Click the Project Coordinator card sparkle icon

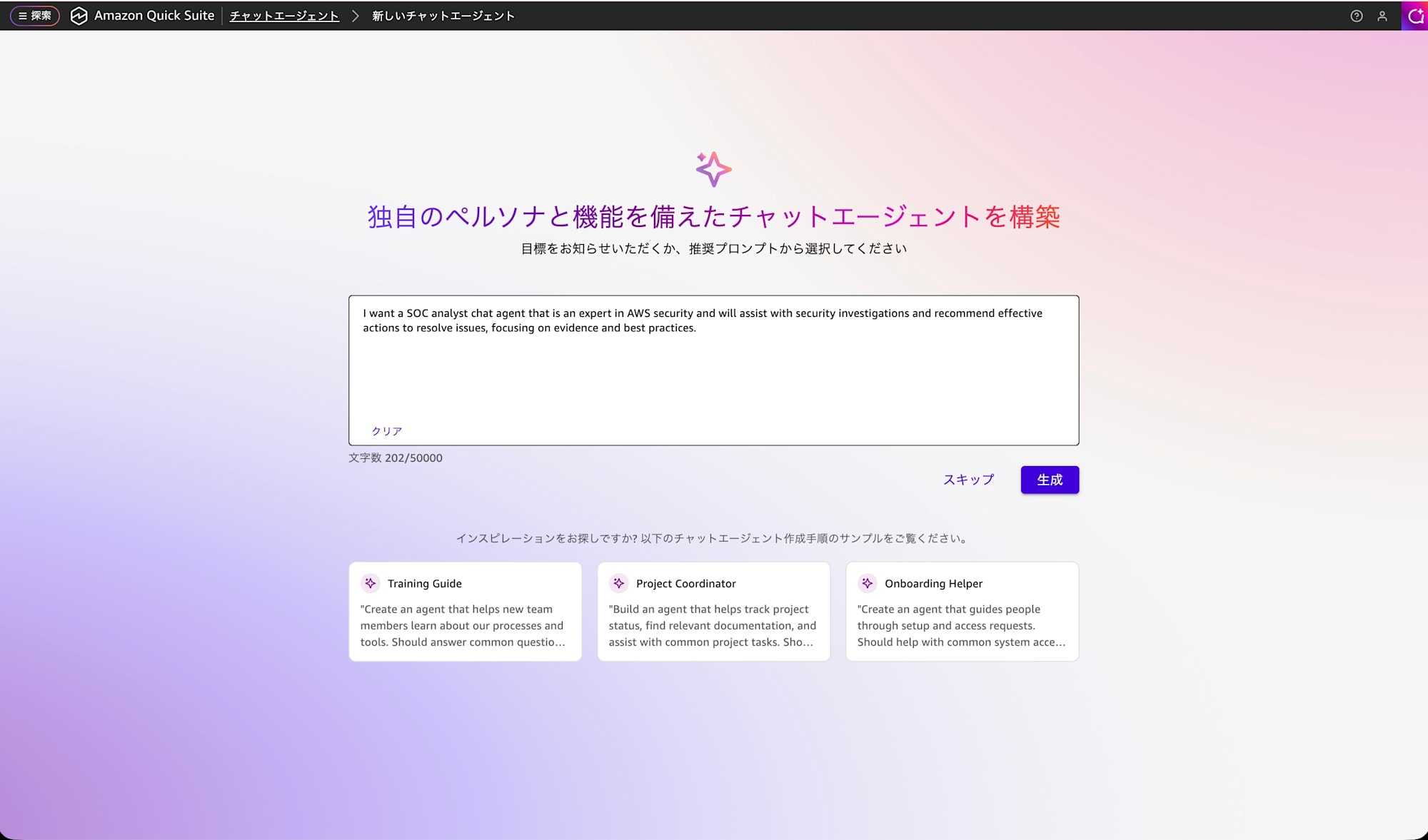[x=618, y=583]
